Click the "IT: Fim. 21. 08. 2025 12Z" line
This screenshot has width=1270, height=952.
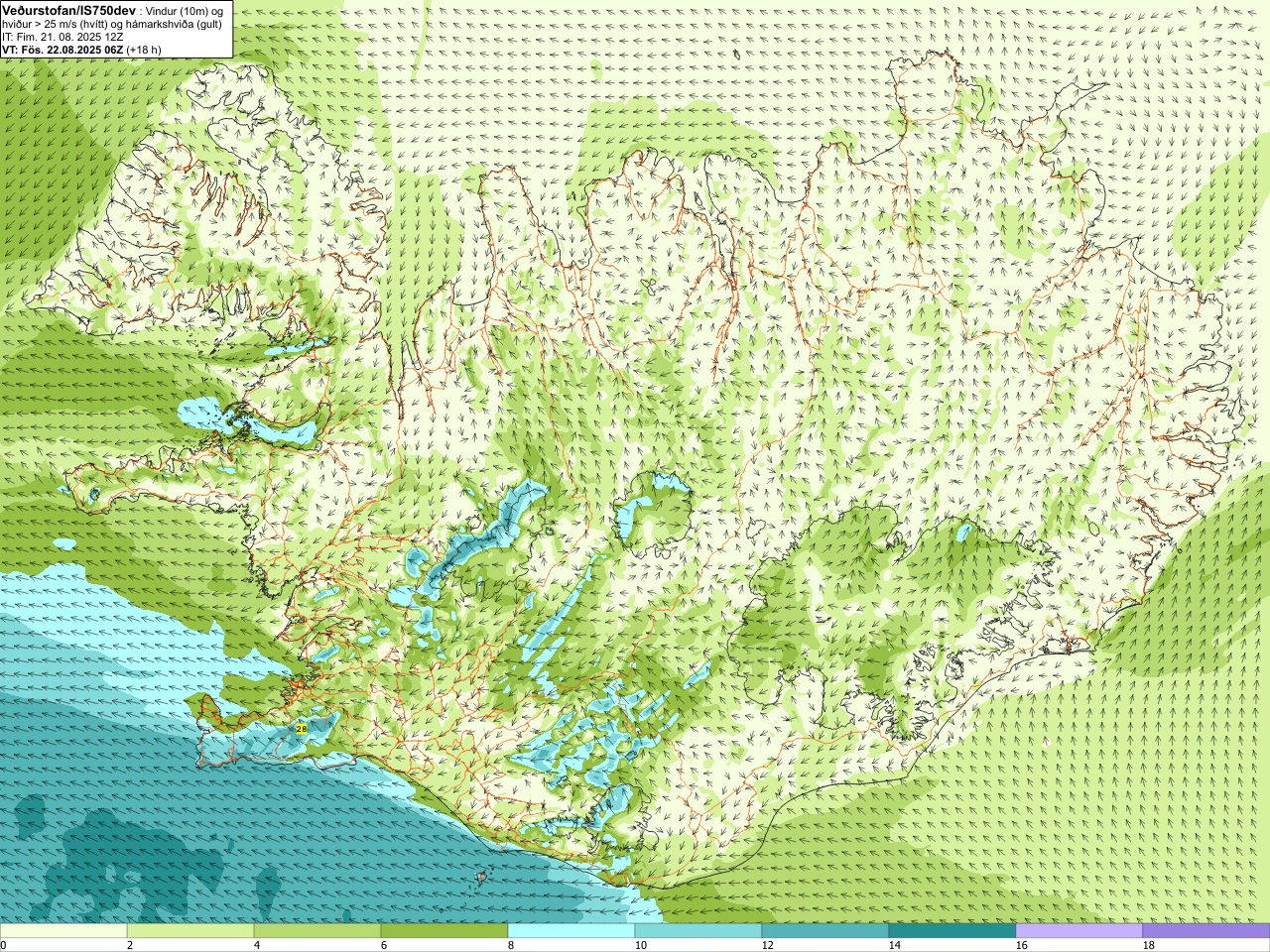point(63,37)
